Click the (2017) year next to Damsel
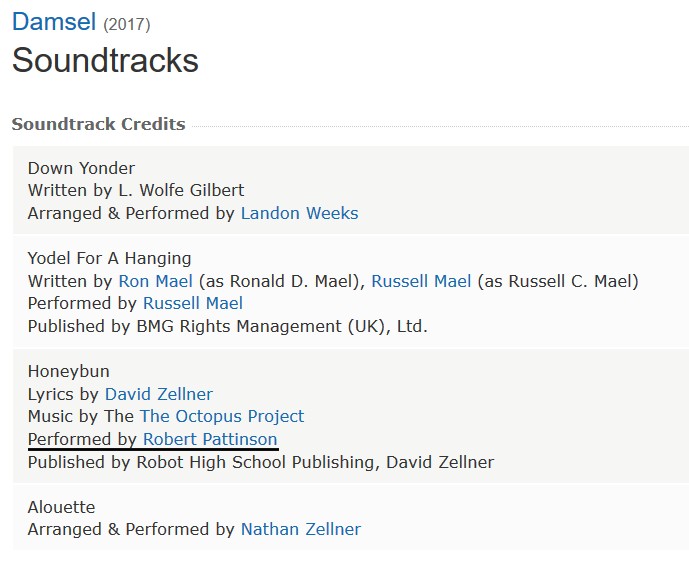The width and height of the screenshot is (689, 561). (127, 24)
